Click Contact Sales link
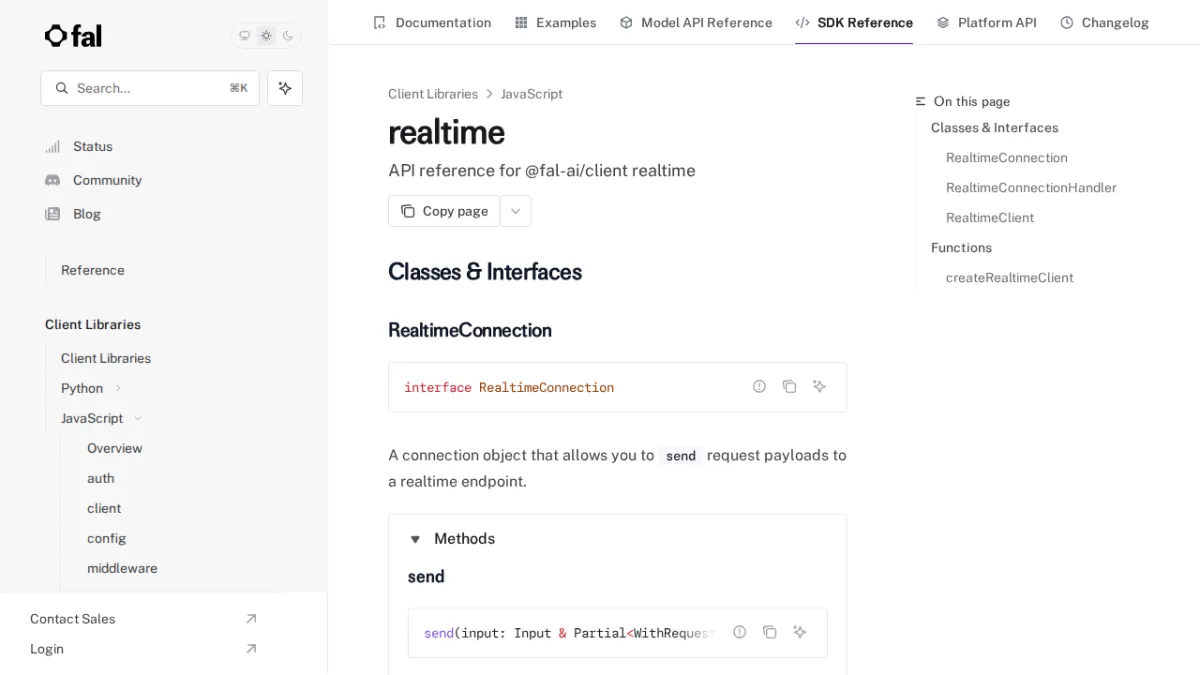This screenshot has height=675, width=1200. pyautogui.click(x=73, y=619)
